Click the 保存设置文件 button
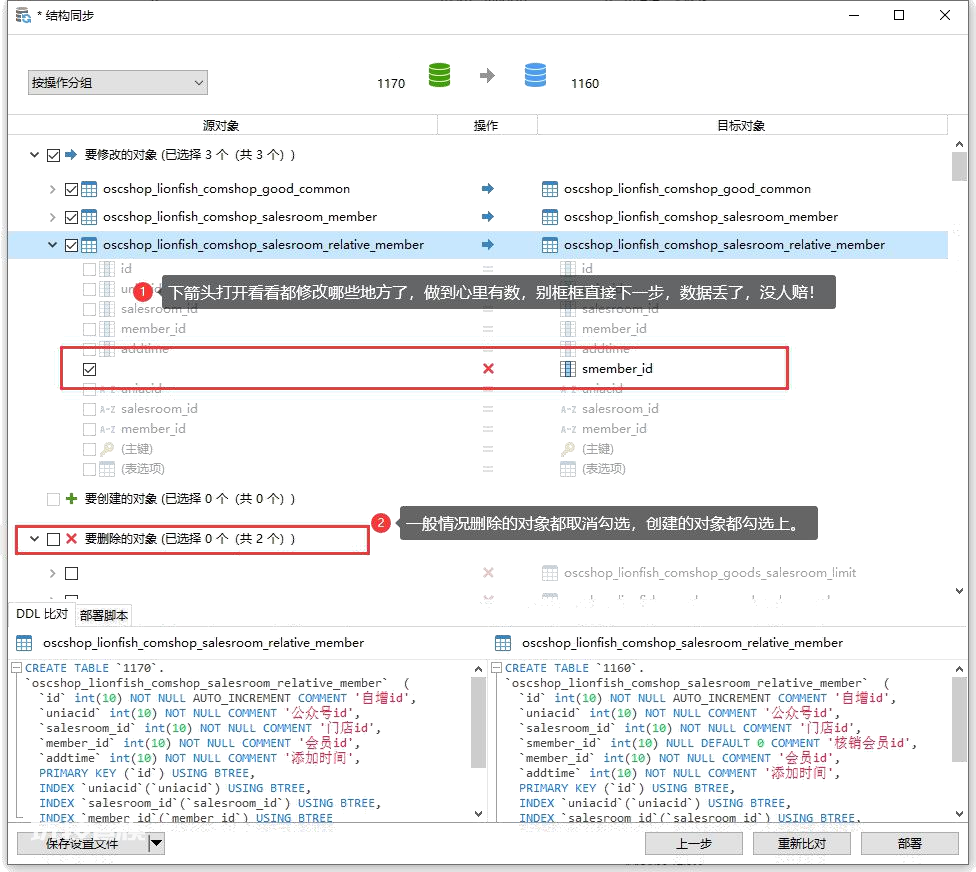The height and width of the screenshot is (872, 976). point(83,843)
